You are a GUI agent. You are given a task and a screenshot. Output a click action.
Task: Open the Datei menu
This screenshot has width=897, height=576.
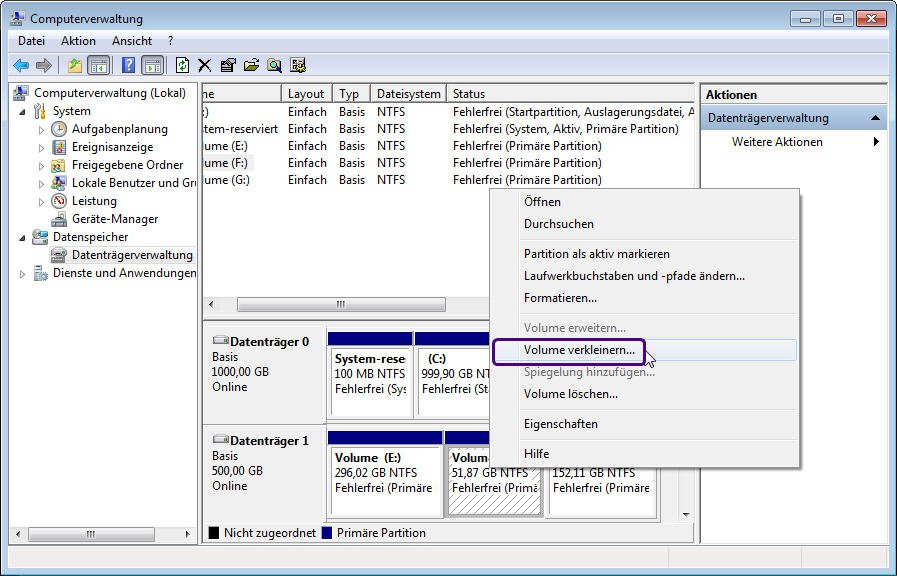click(31, 41)
